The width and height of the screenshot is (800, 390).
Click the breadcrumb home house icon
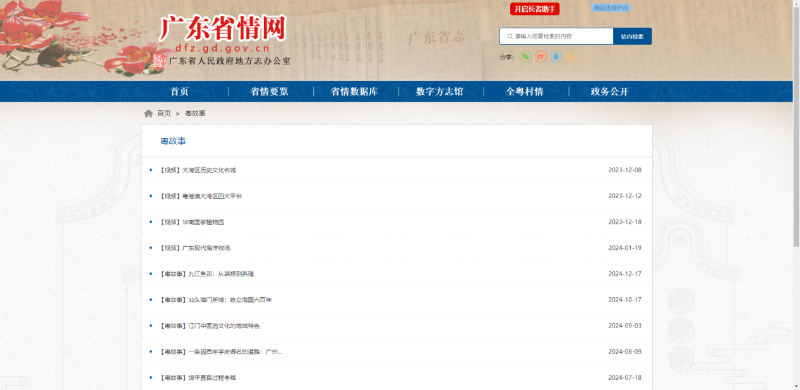148,113
